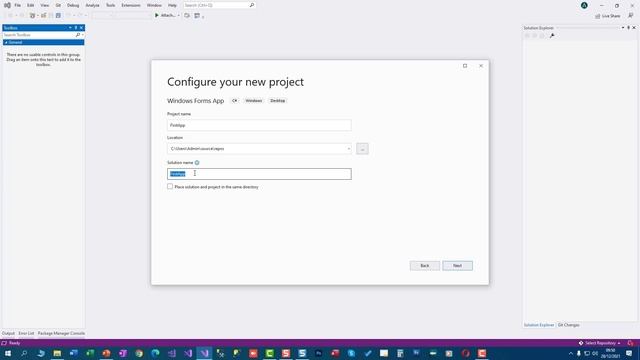The image size is (640, 360).
Task: Check Place solution and project in same directory
Action: [170, 187]
